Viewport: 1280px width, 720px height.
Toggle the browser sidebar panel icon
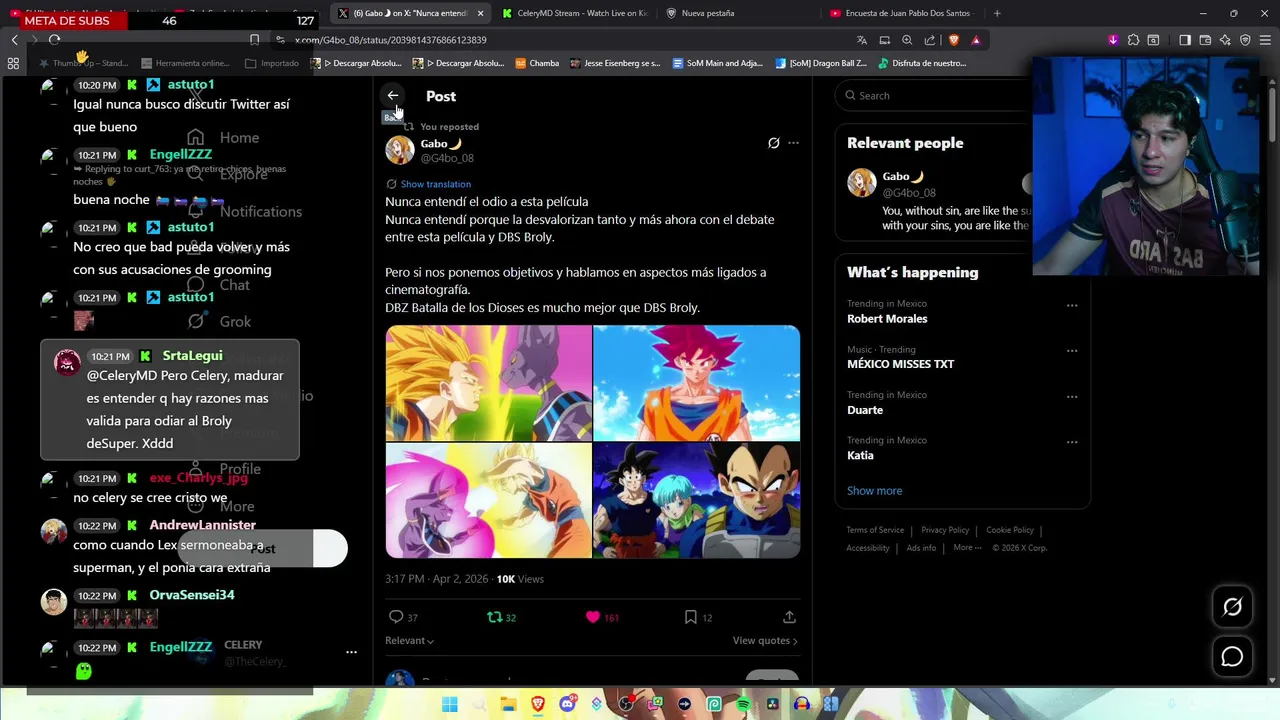(x=1185, y=40)
